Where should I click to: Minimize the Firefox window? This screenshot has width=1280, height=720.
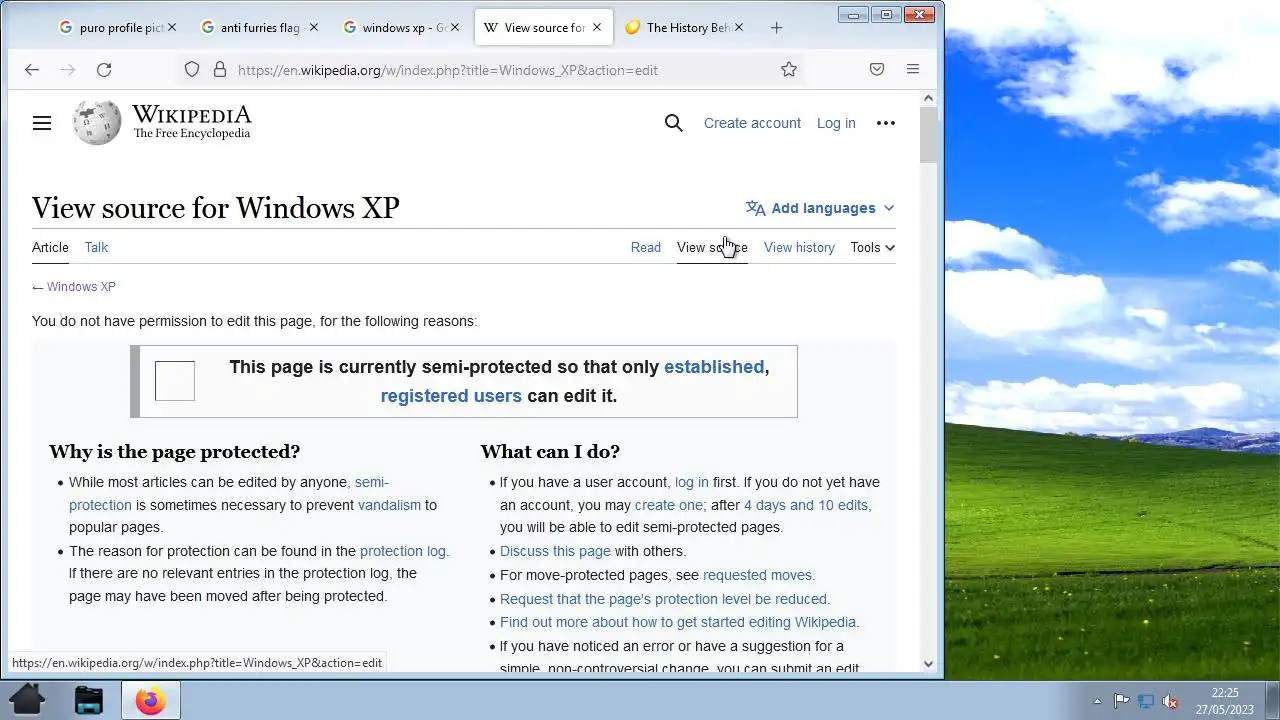click(853, 14)
